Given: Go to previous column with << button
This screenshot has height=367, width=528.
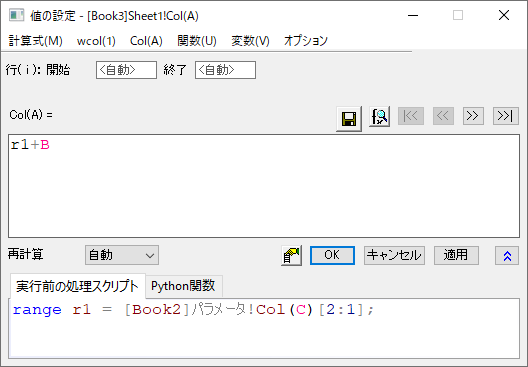Looking at the screenshot, I should pos(443,116).
